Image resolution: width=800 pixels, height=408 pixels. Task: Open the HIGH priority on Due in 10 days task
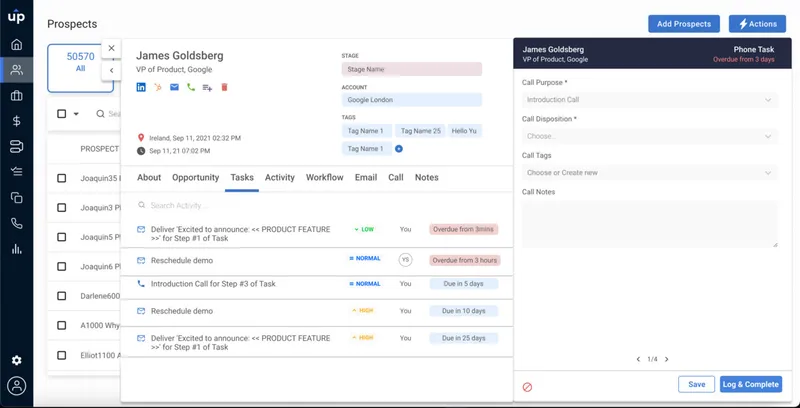click(x=363, y=311)
